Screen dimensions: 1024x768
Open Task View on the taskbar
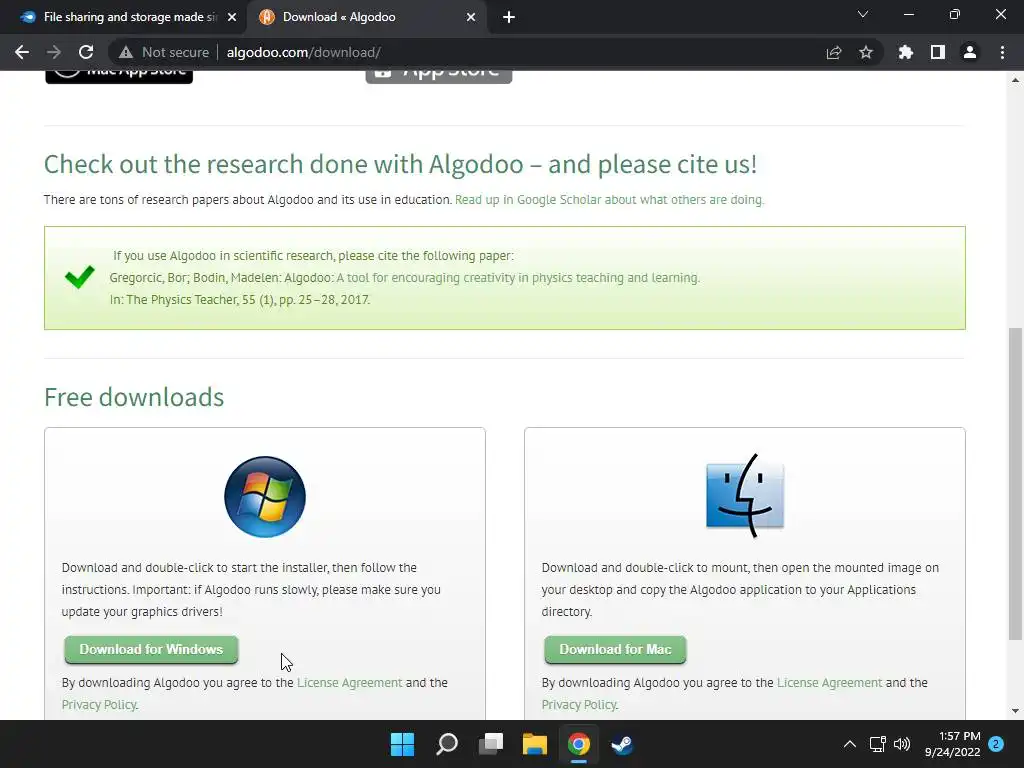tap(491, 744)
